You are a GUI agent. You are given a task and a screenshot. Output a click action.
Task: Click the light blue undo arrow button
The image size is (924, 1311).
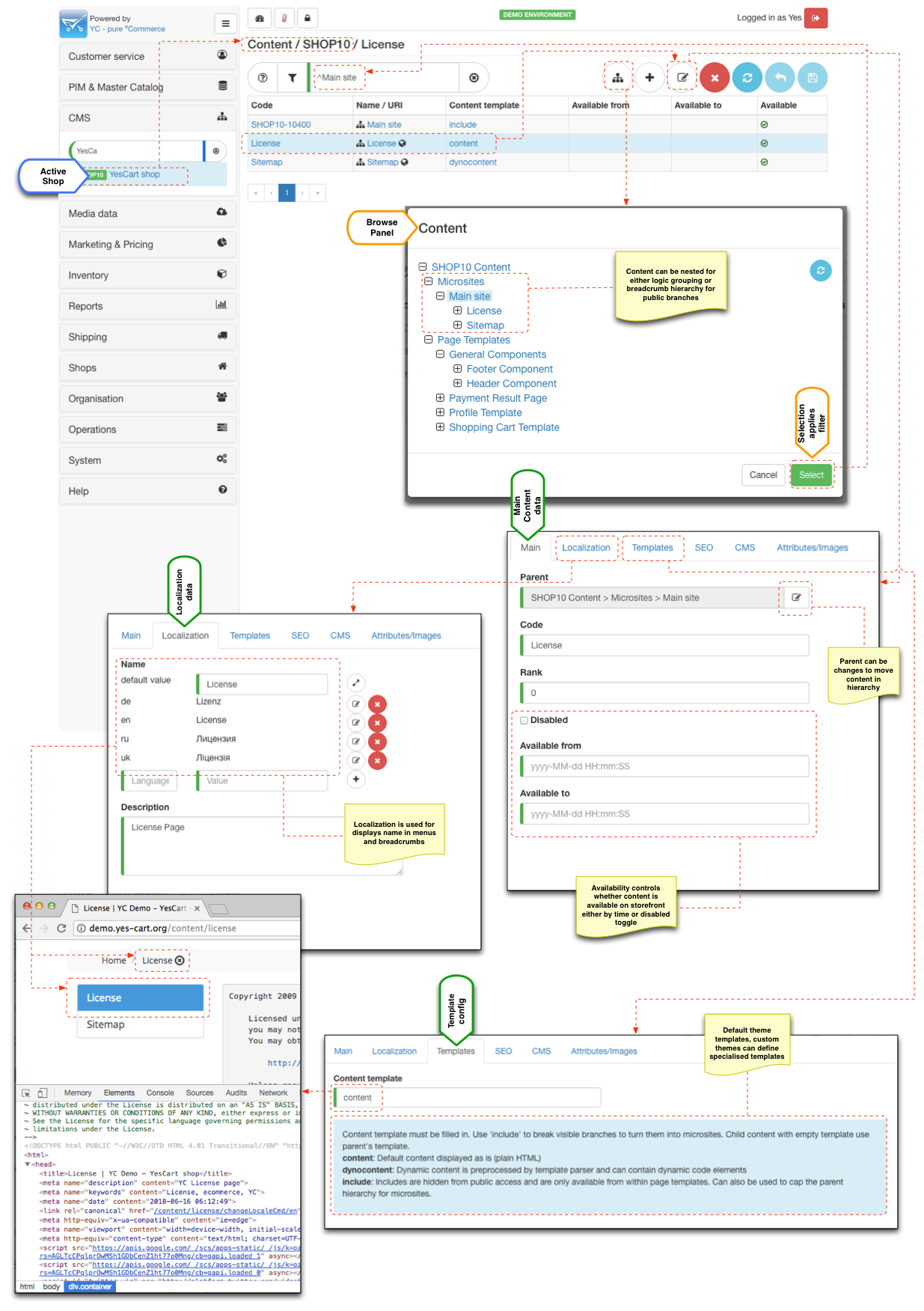point(780,78)
